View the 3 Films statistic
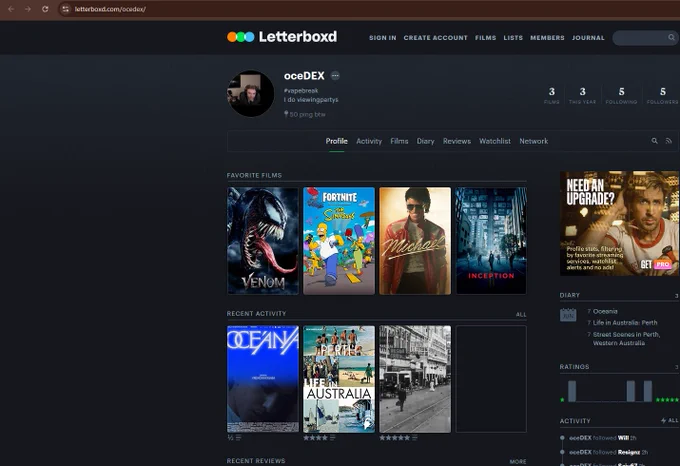This screenshot has width=680, height=466. pyautogui.click(x=552, y=95)
